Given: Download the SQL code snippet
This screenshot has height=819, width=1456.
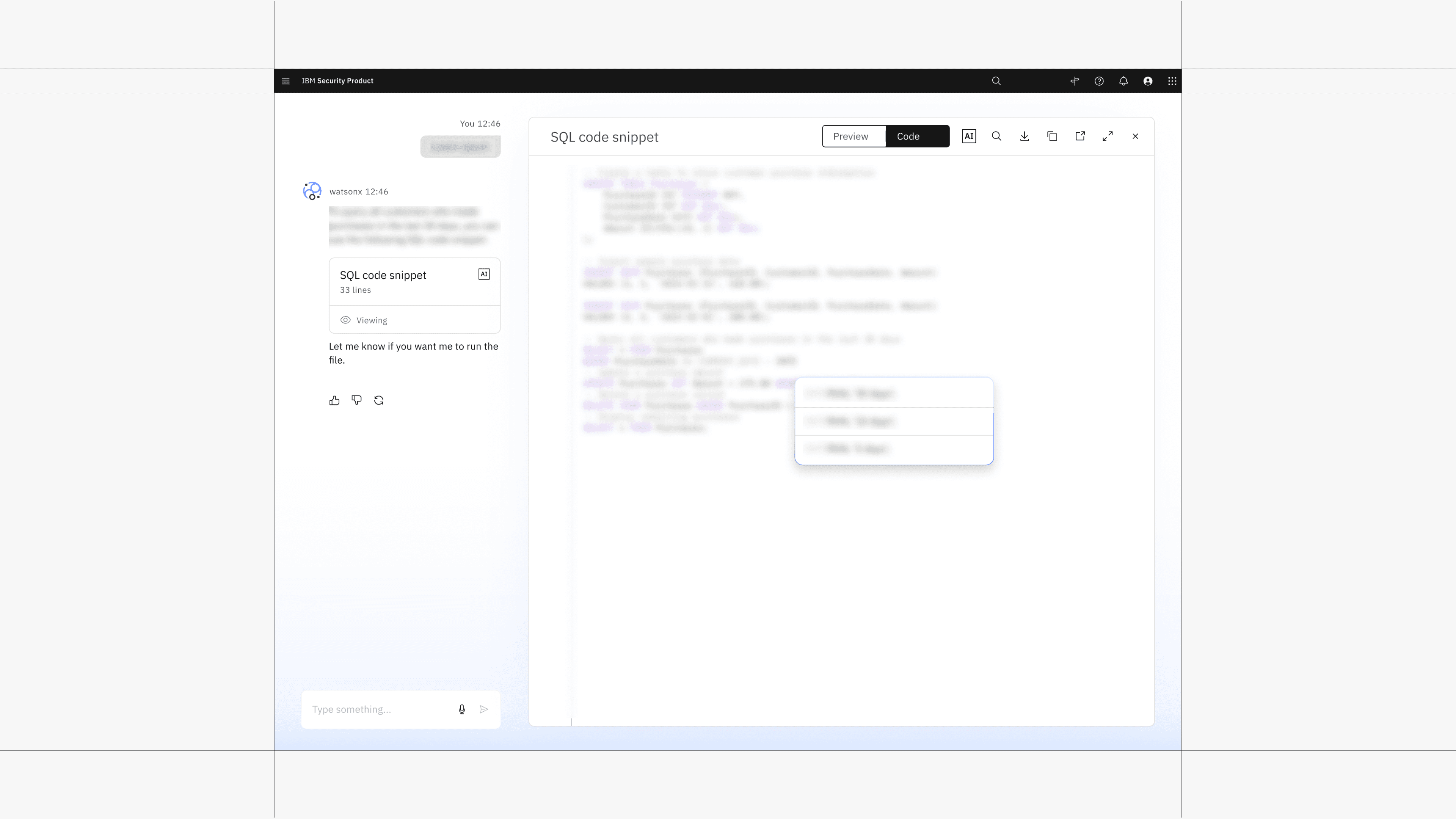Looking at the screenshot, I should pos(1024,136).
